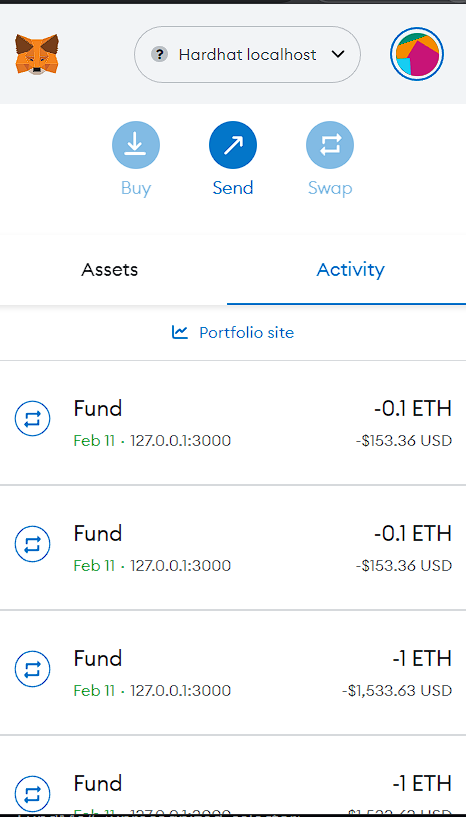Click the Buy download icon
This screenshot has height=817, width=466.
[136, 145]
